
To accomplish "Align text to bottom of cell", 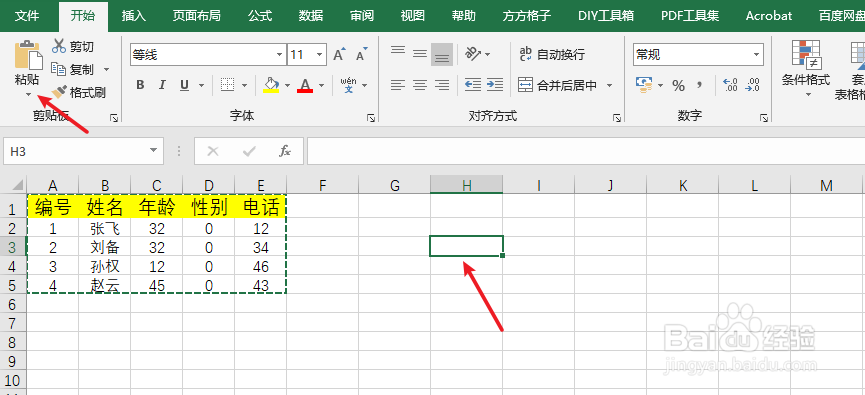I will [442, 54].
